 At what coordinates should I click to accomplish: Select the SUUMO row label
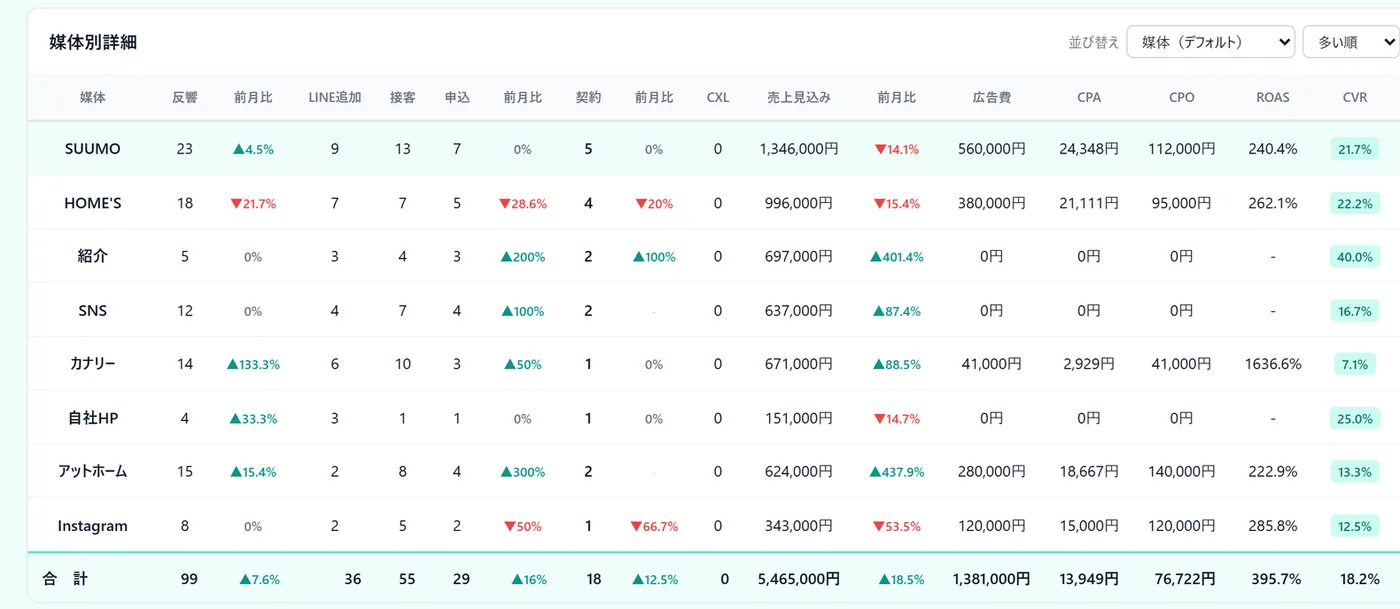[93, 149]
